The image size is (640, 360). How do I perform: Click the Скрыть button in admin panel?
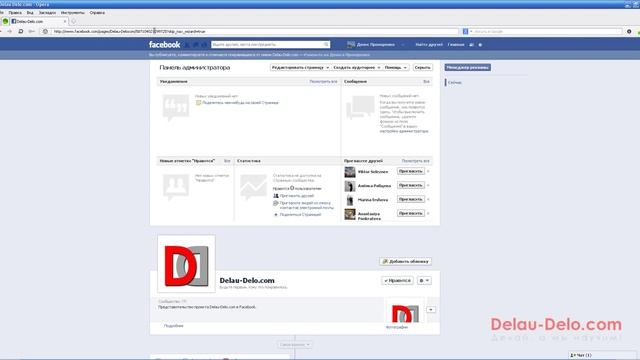422,67
